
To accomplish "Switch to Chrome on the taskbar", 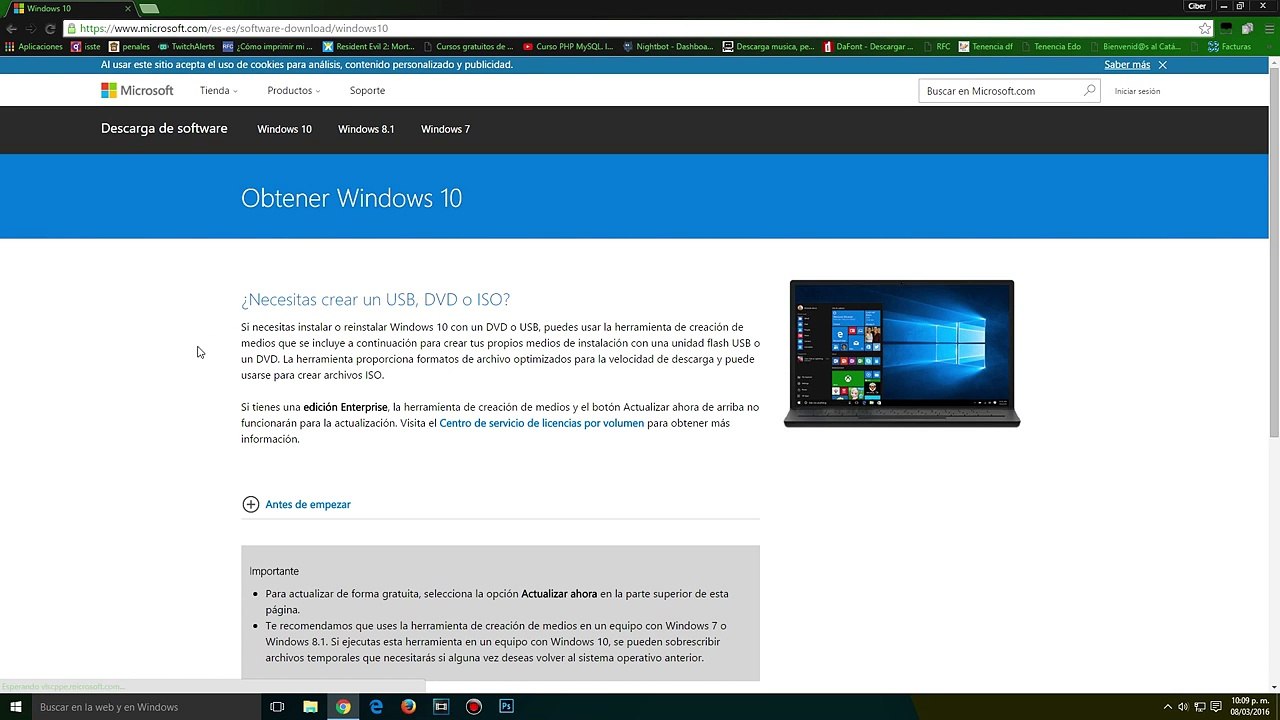I will tap(343, 707).
